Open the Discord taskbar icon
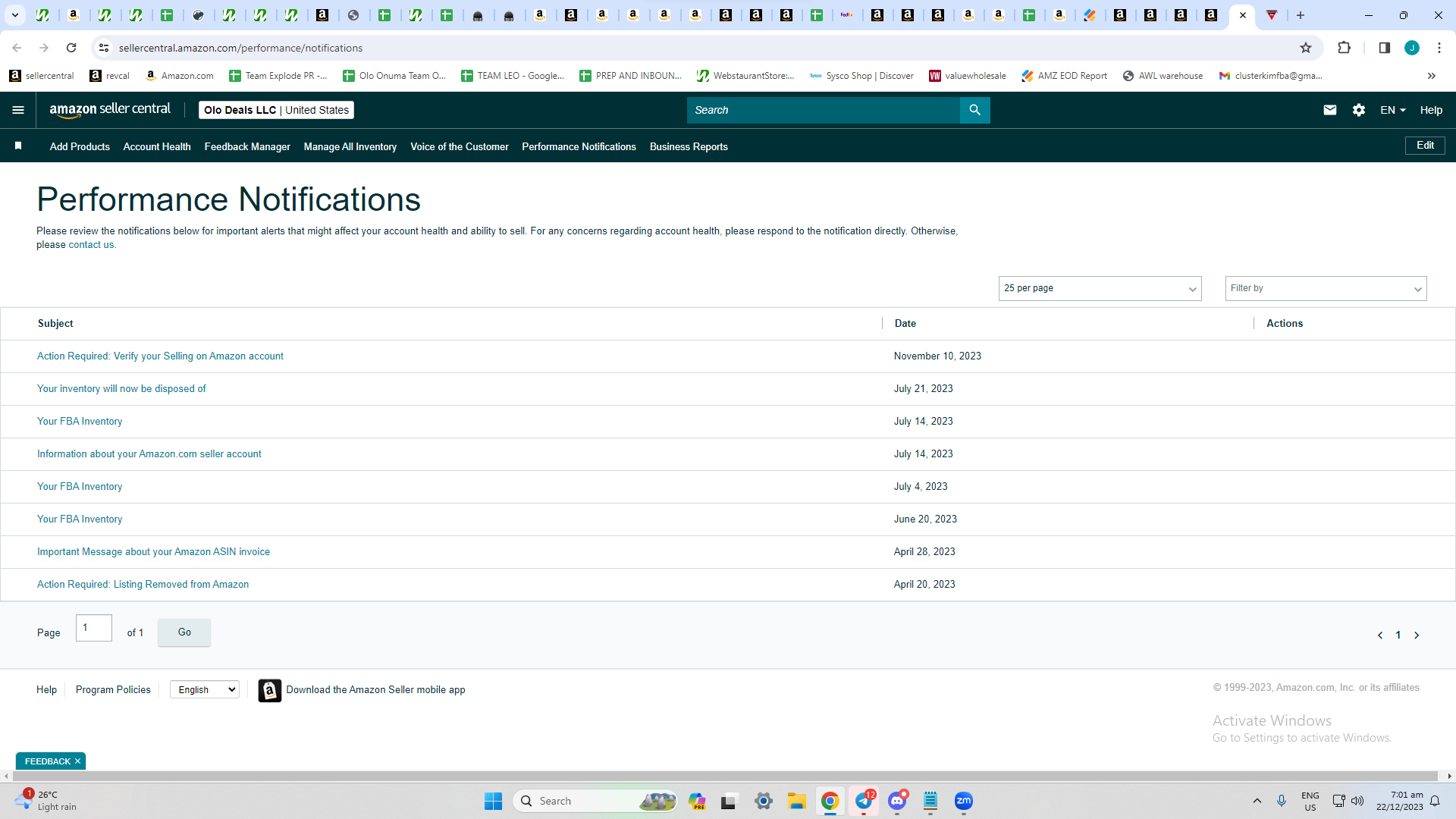This screenshot has width=1456, height=819. tap(897, 801)
